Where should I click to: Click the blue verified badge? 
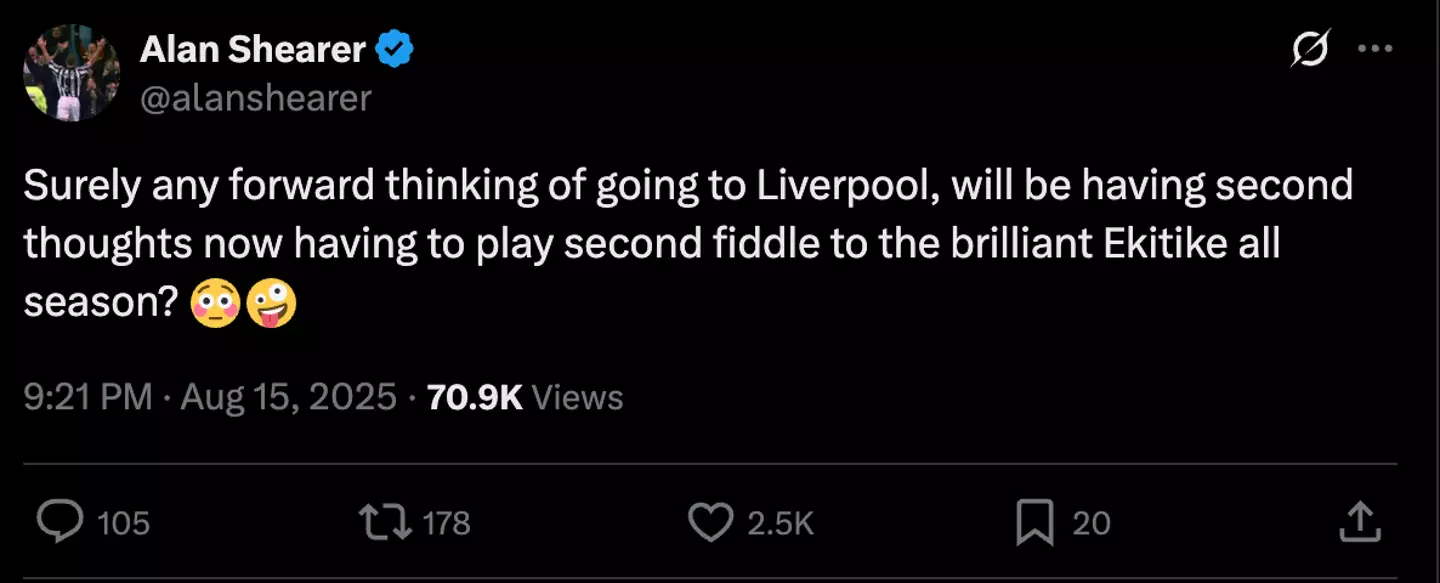392,47
